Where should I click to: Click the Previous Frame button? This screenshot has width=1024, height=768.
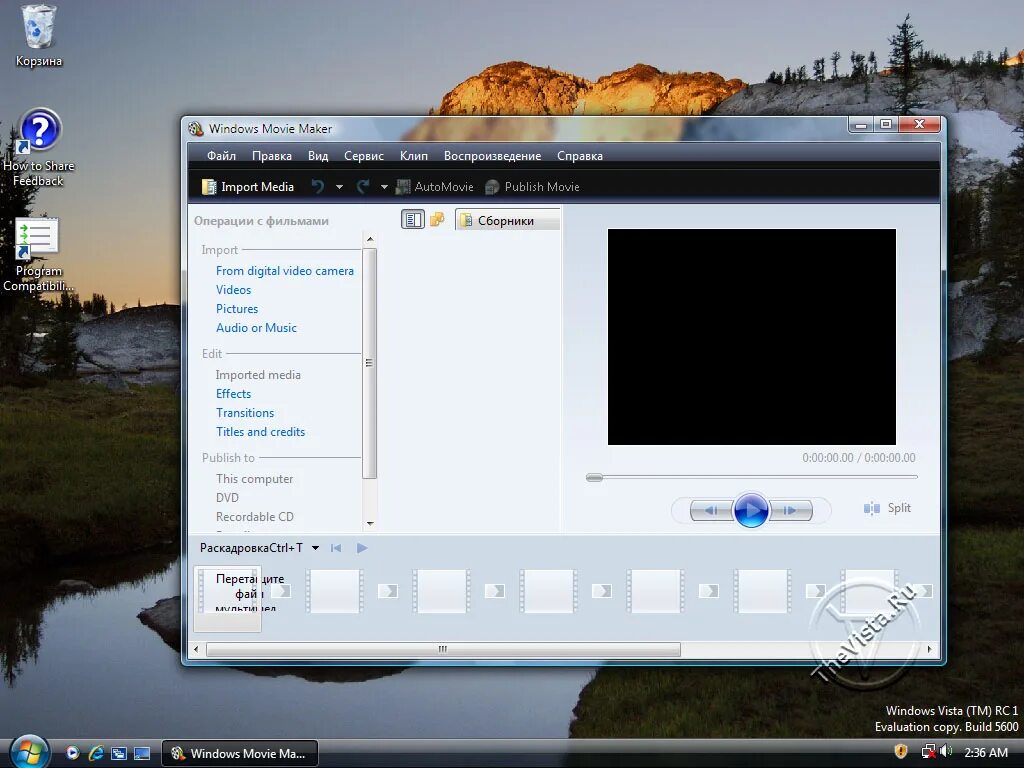pos(711,510)
